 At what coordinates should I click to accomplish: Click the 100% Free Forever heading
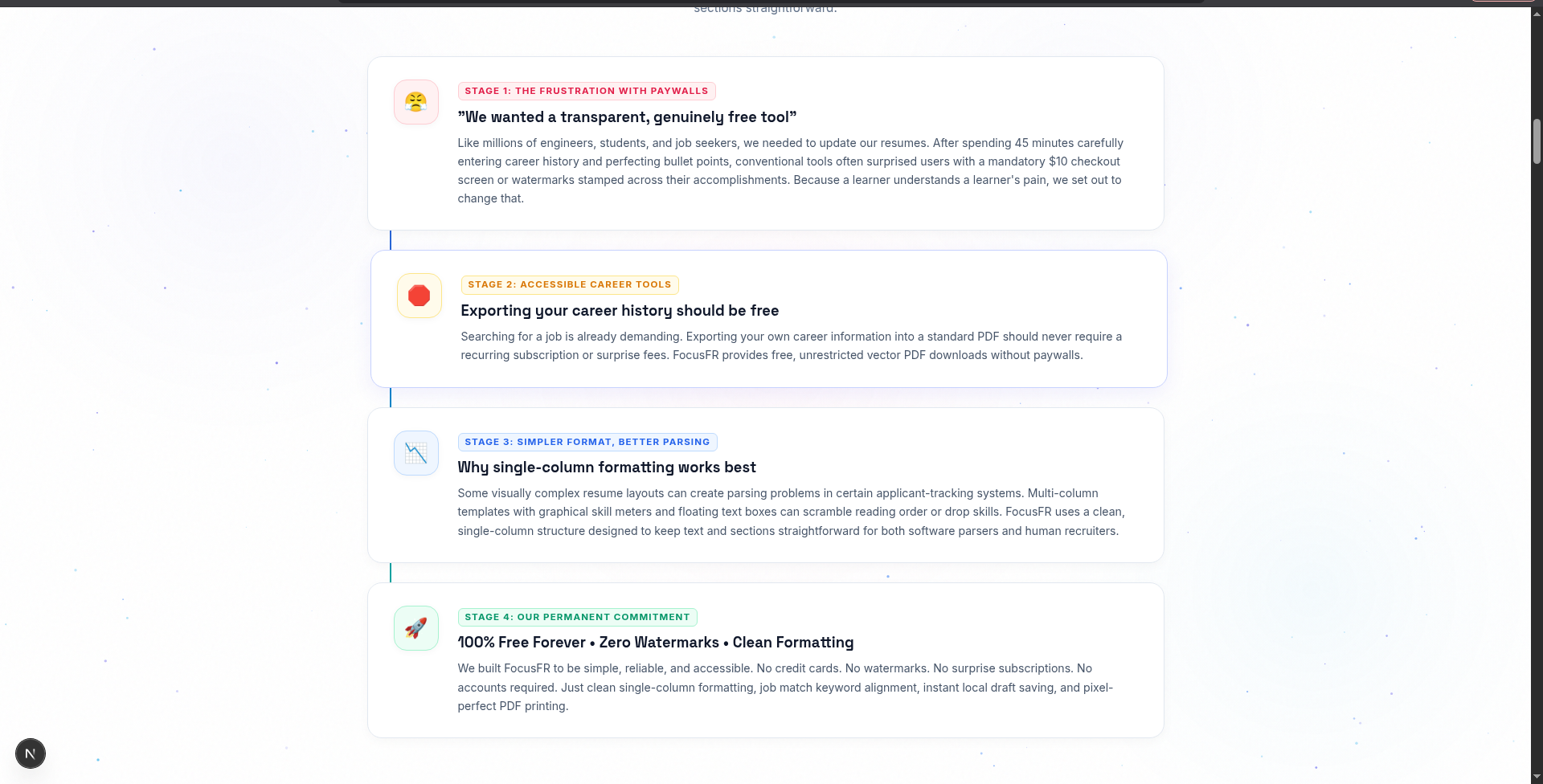[656, 643]
